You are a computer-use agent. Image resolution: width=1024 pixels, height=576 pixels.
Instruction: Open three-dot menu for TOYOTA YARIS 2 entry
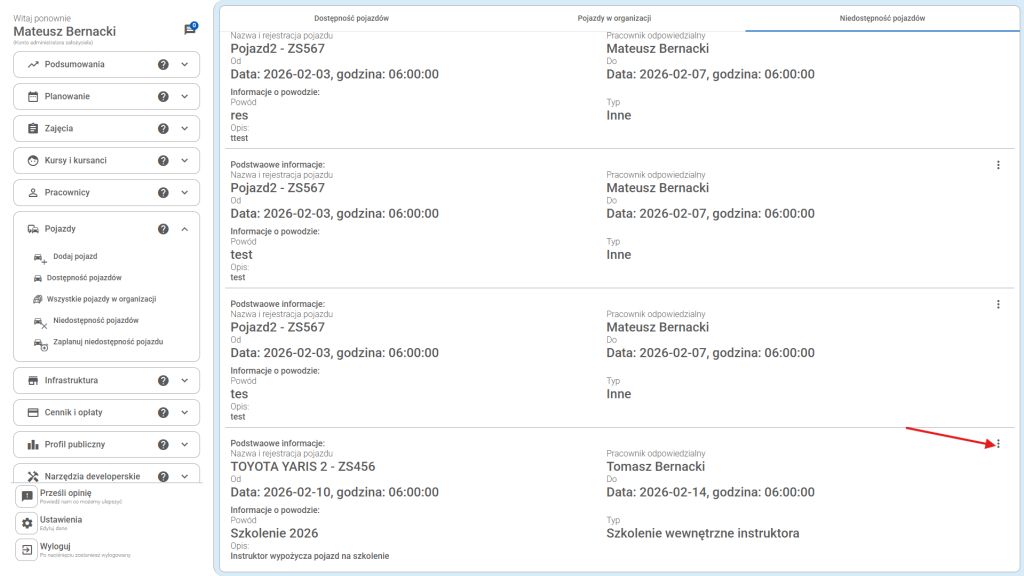tap(998, 444)
